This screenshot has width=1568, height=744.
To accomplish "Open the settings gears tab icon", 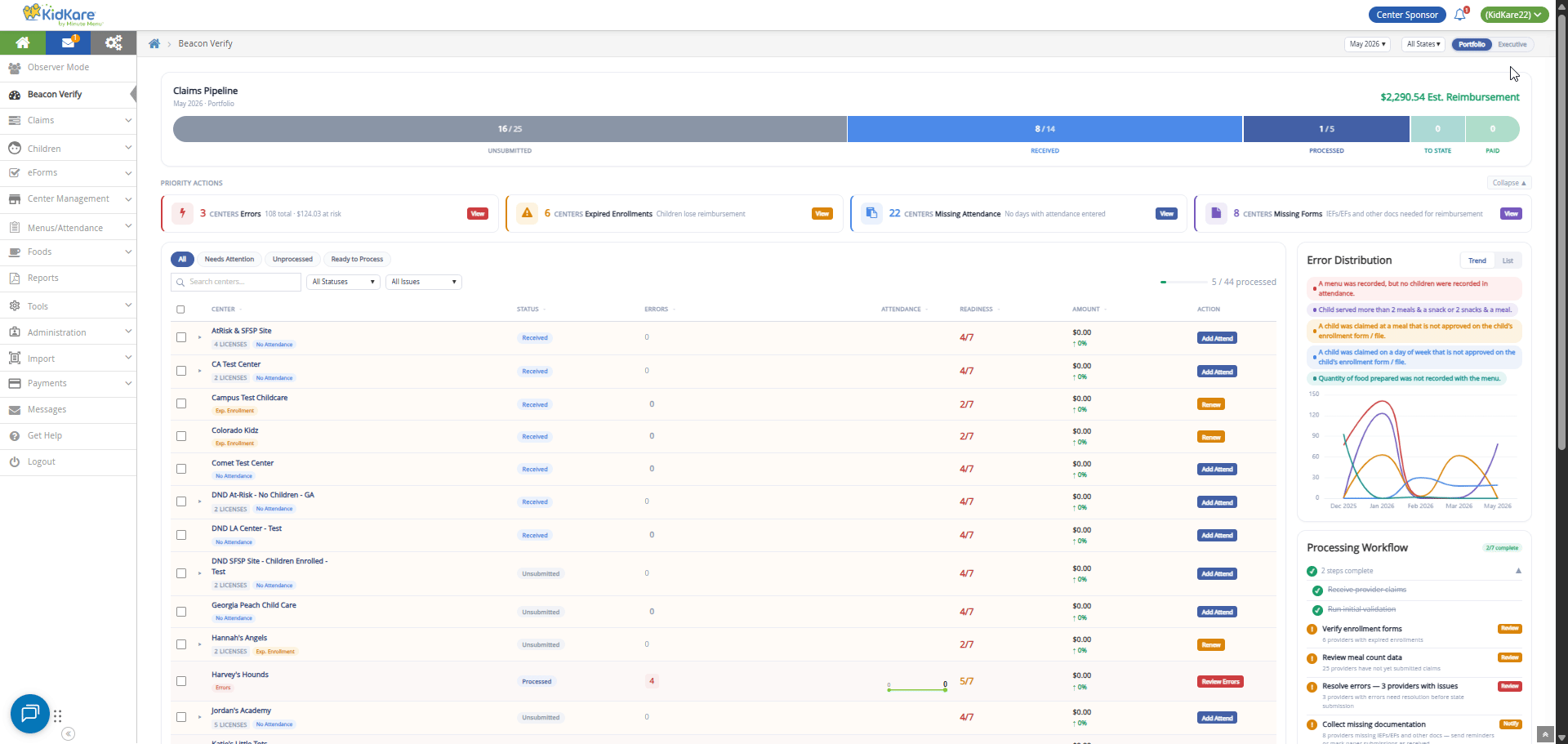I will (x=114, y=42).
